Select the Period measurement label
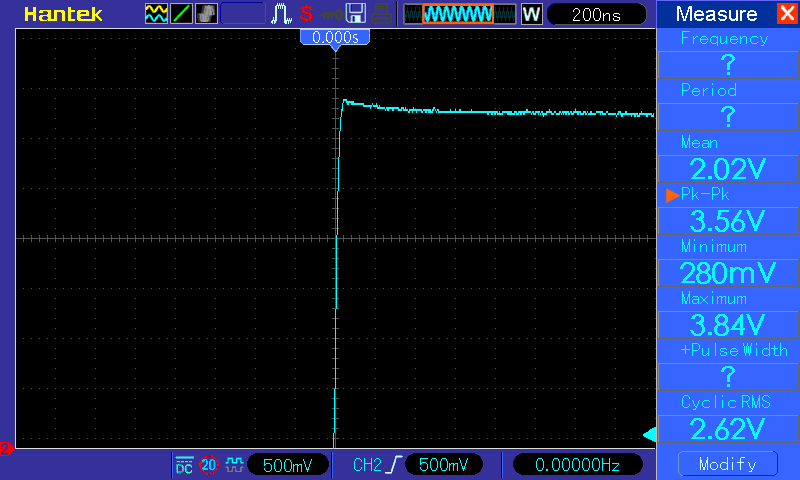 [709, 90]
